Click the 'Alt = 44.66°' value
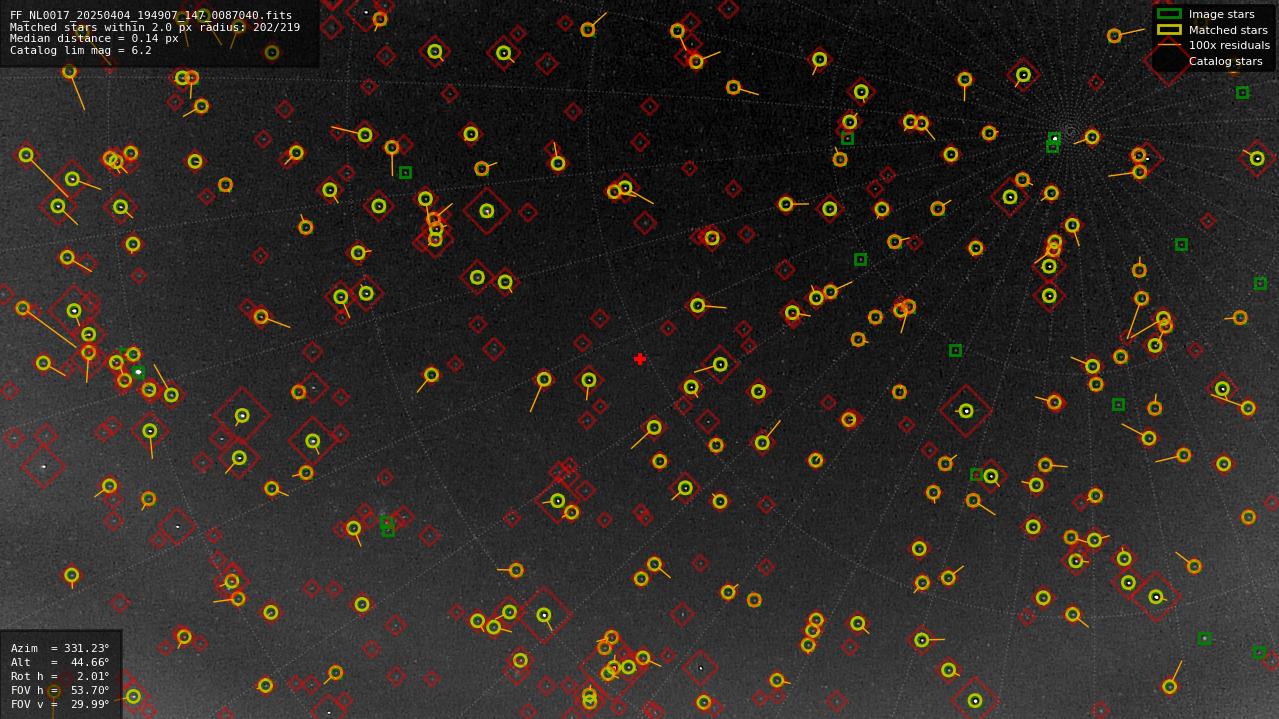Viewport: 1279px width, 719px height. [60, 662]
